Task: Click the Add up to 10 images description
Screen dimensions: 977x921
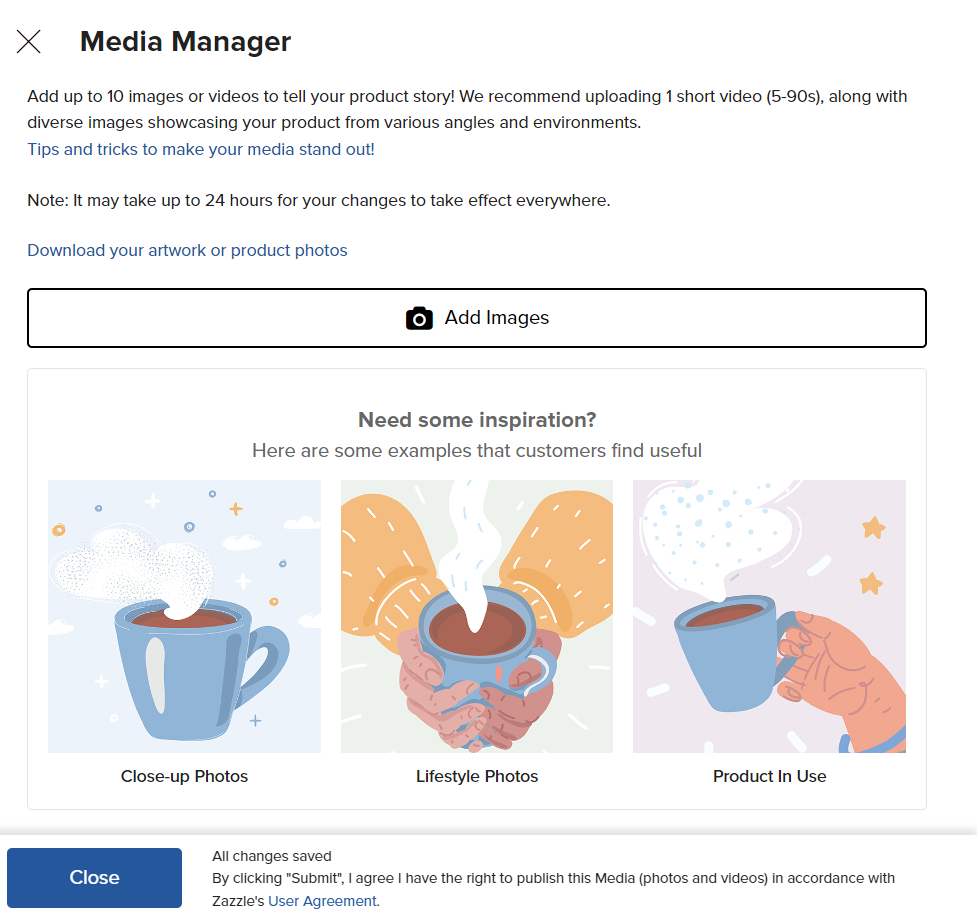Action: [x=467, y=110]
